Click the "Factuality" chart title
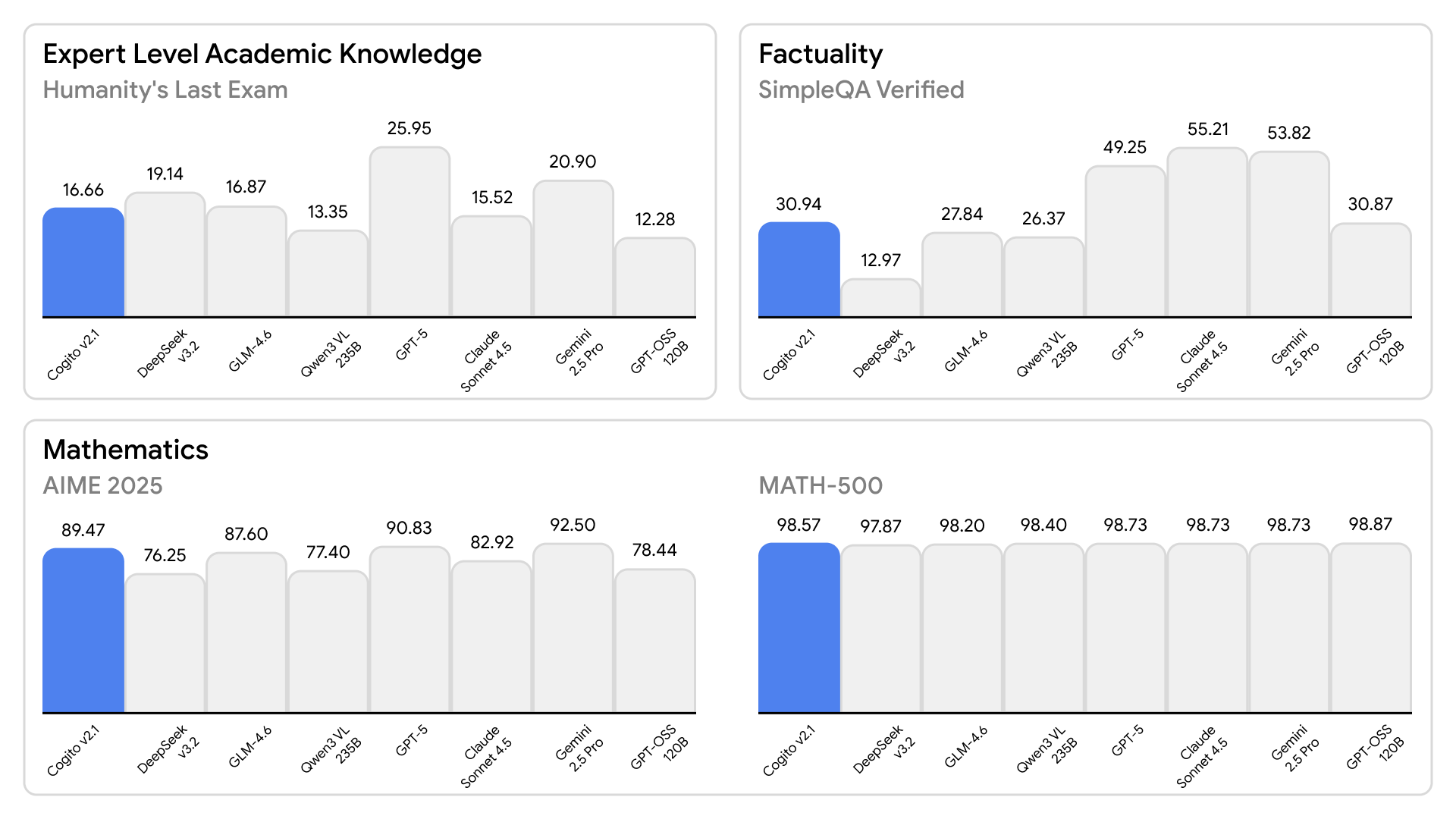This screenshot has height=819, width=1456. (821, 55)
